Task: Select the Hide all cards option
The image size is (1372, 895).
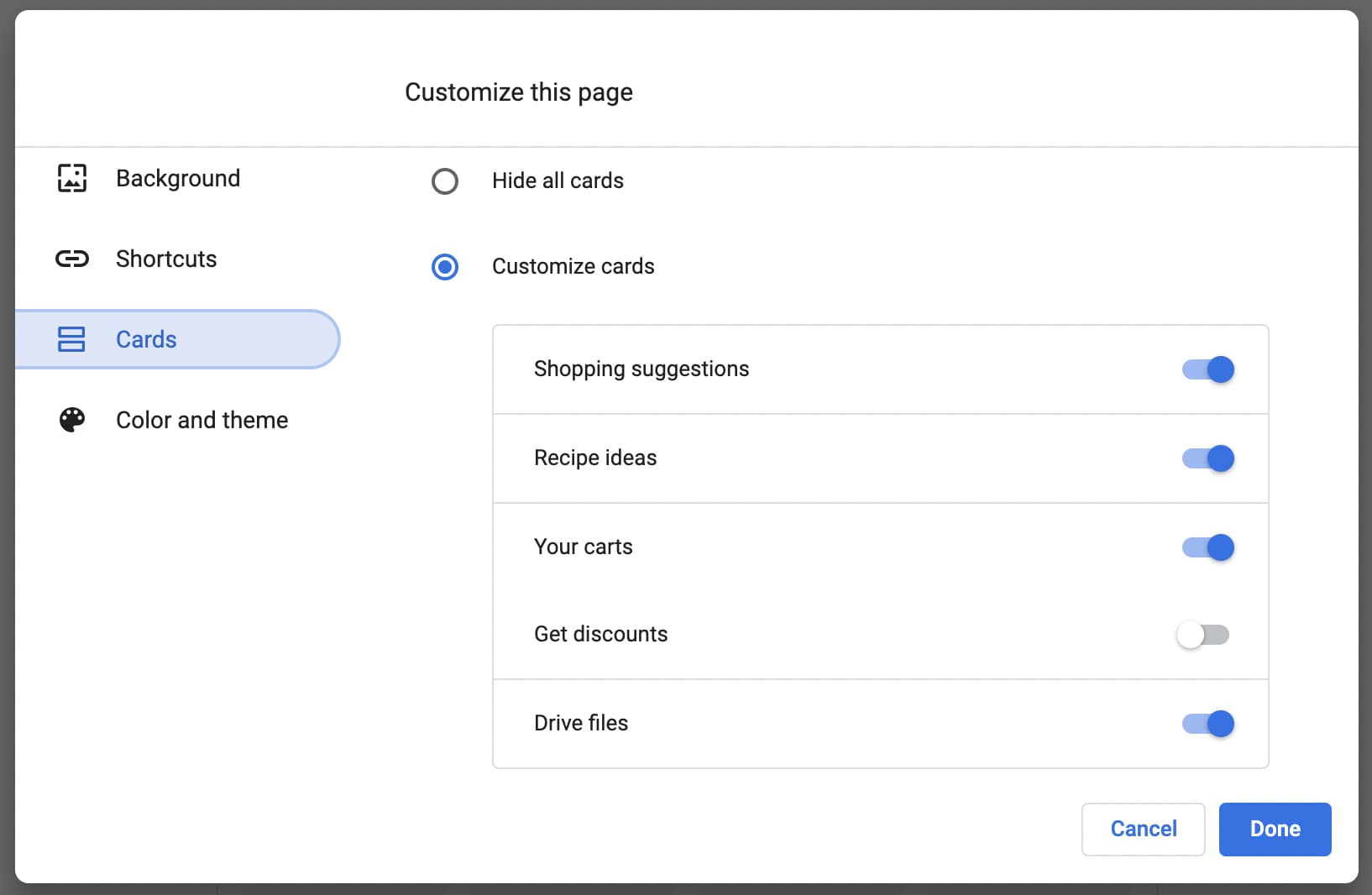Action: [445, 181]
